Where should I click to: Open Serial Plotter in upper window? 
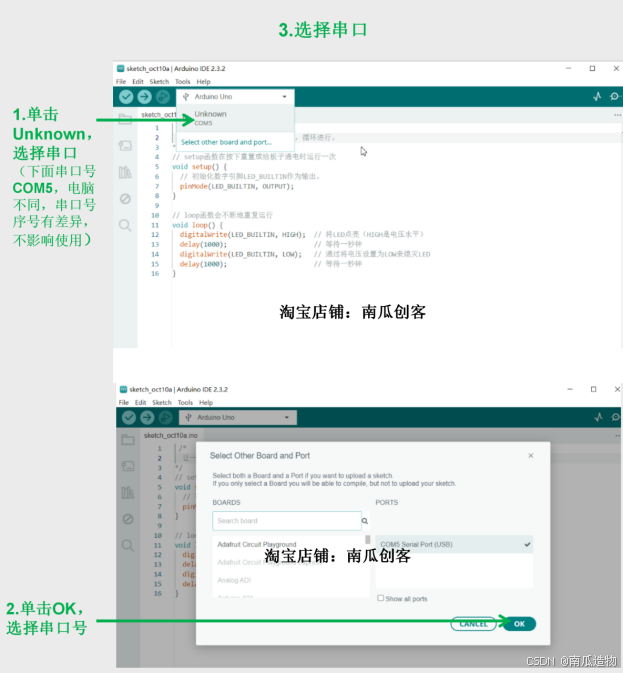597,97
